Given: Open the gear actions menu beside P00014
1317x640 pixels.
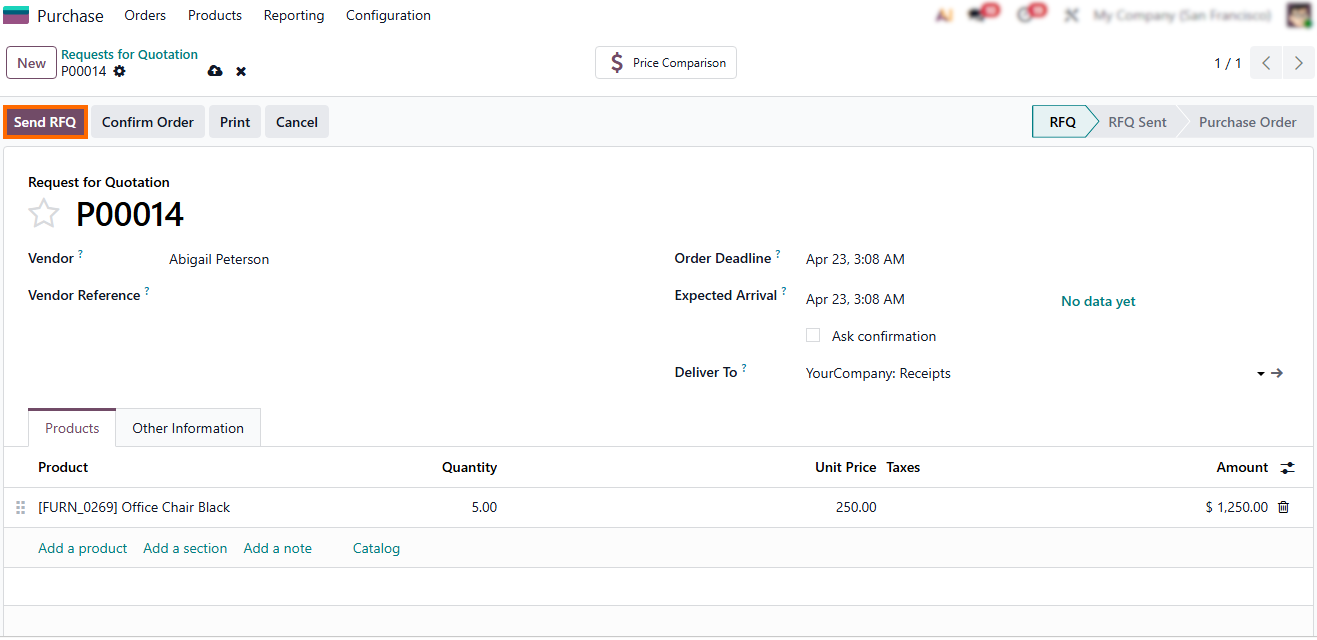Looking at the screenshot, I should pyautogui.click(x=120, y=71).
